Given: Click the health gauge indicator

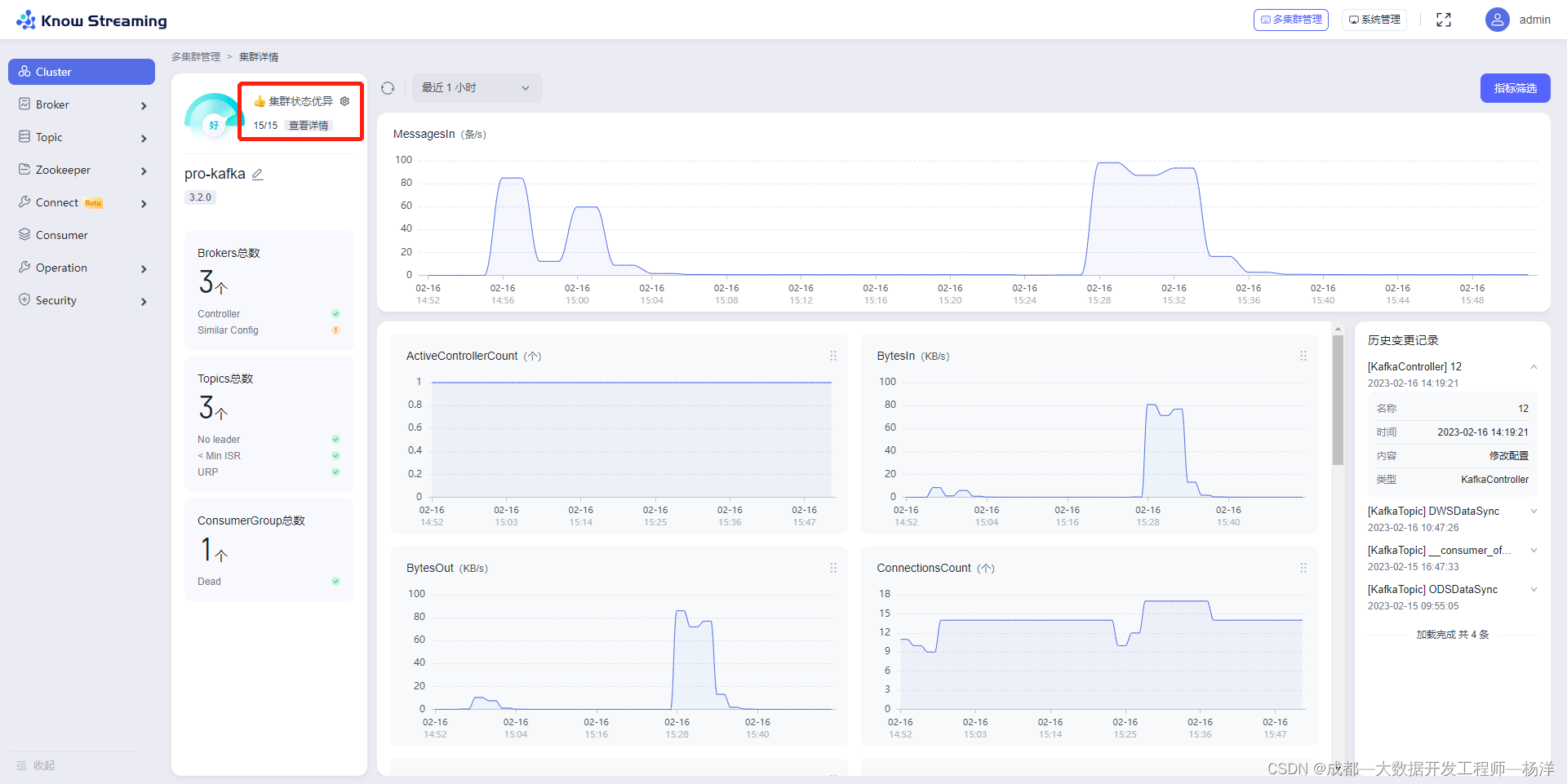Looking at the screenshot, I should tap(213, 116).
